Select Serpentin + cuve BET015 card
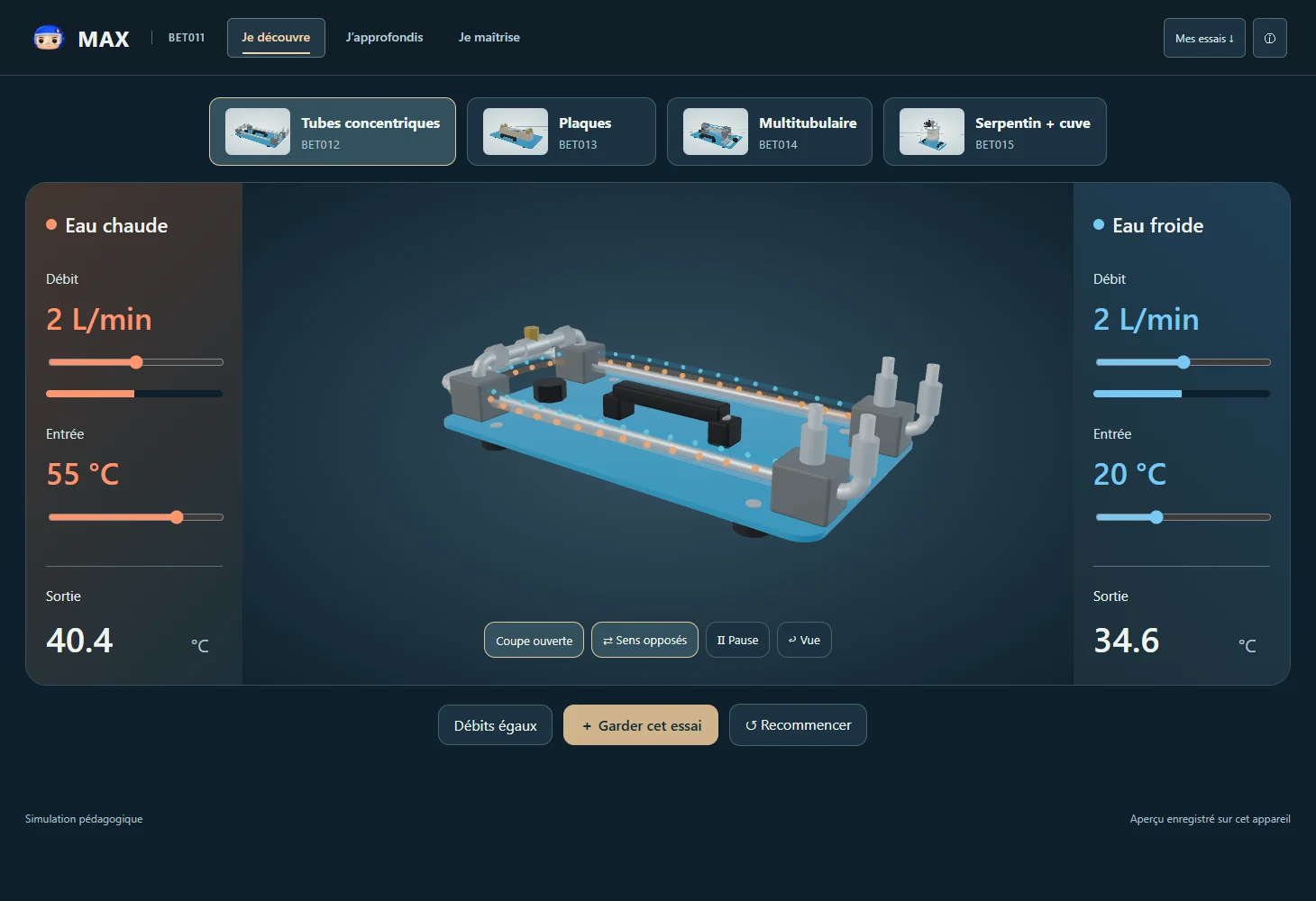Screen dimensions: 1316x901 coord(995,132)
